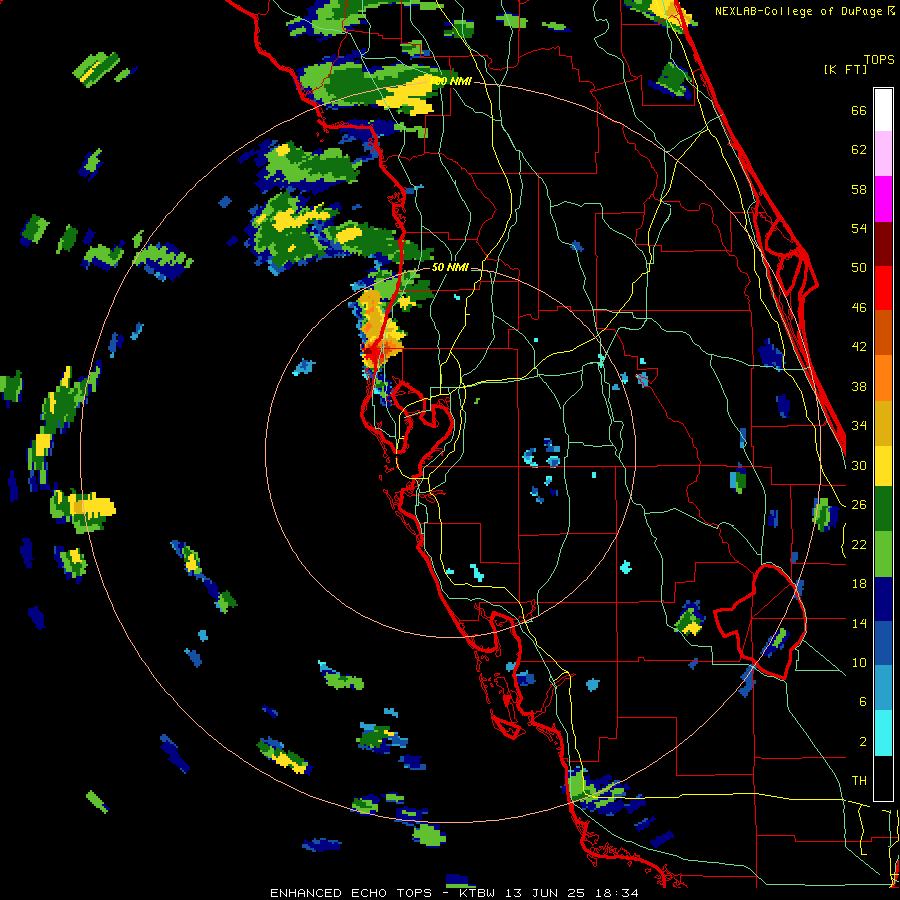Click the "NEXLAB-College of DuPage" header text
The width and height of the screenshot is (900, 900).
coord(798,11)
